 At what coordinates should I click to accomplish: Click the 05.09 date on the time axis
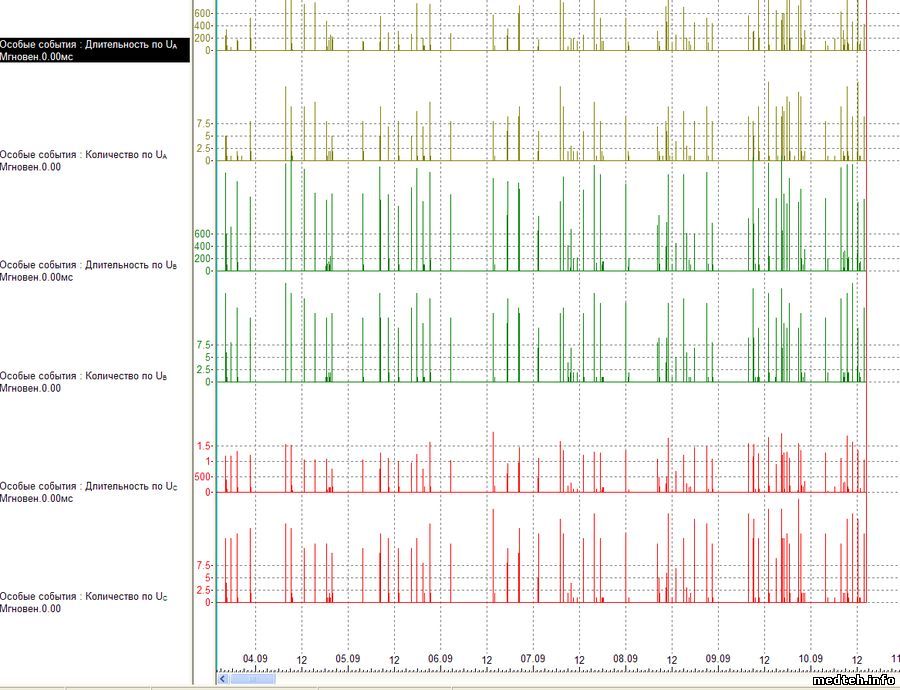pos(347,659)
